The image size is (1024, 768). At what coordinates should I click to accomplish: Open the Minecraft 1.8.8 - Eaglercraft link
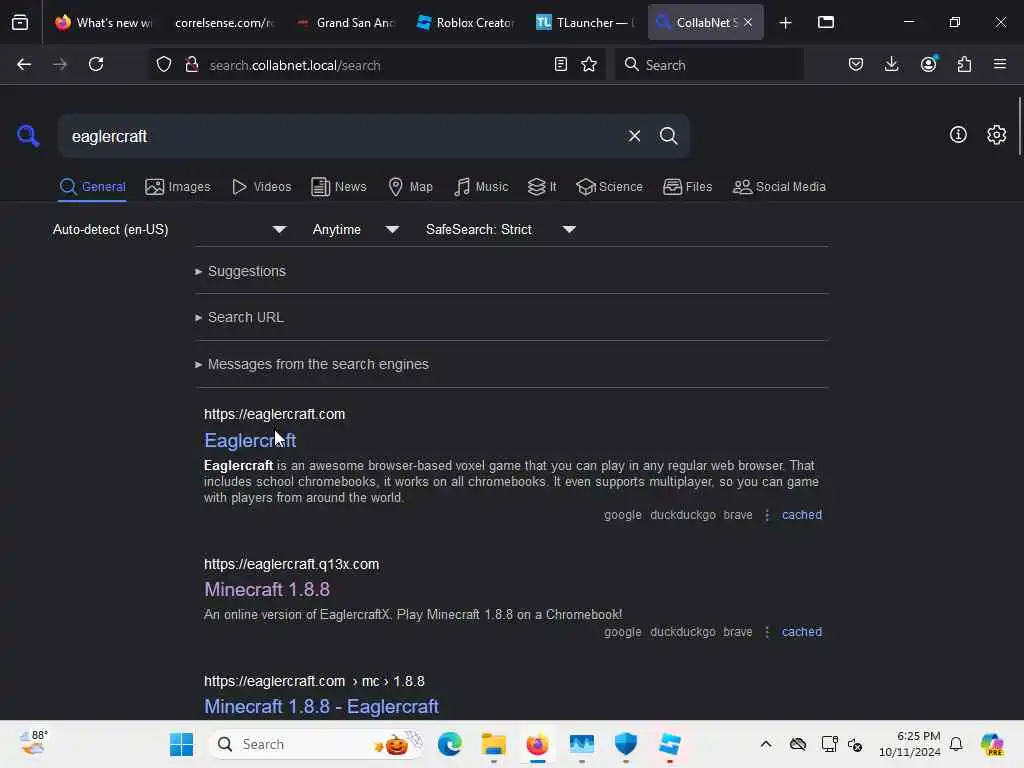click(321, 707)
